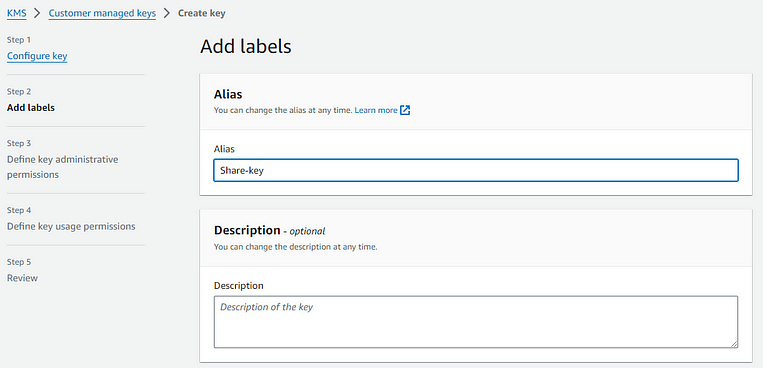Click the Description textarea resize handle

[734, 344]
